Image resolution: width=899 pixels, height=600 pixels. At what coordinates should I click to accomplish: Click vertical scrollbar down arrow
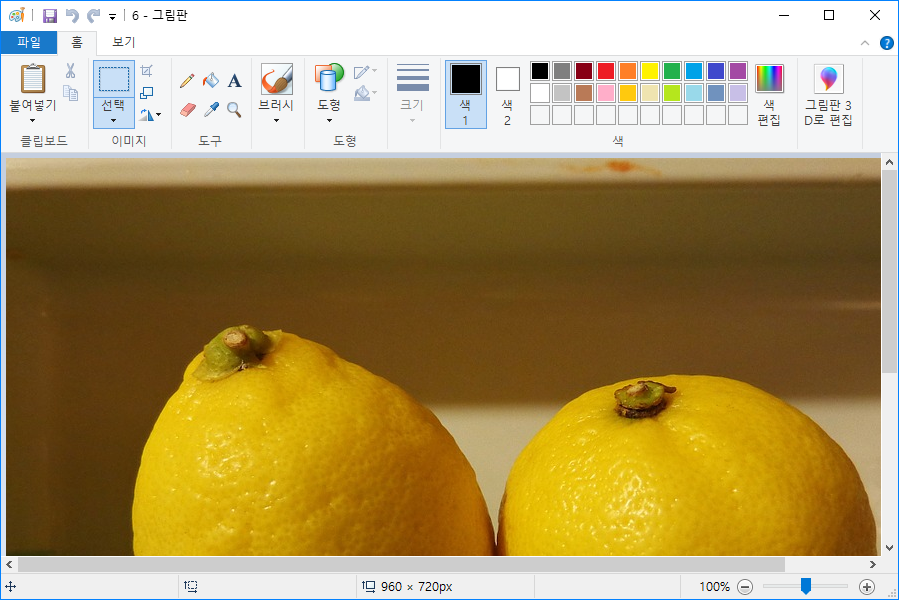point(889,548)
